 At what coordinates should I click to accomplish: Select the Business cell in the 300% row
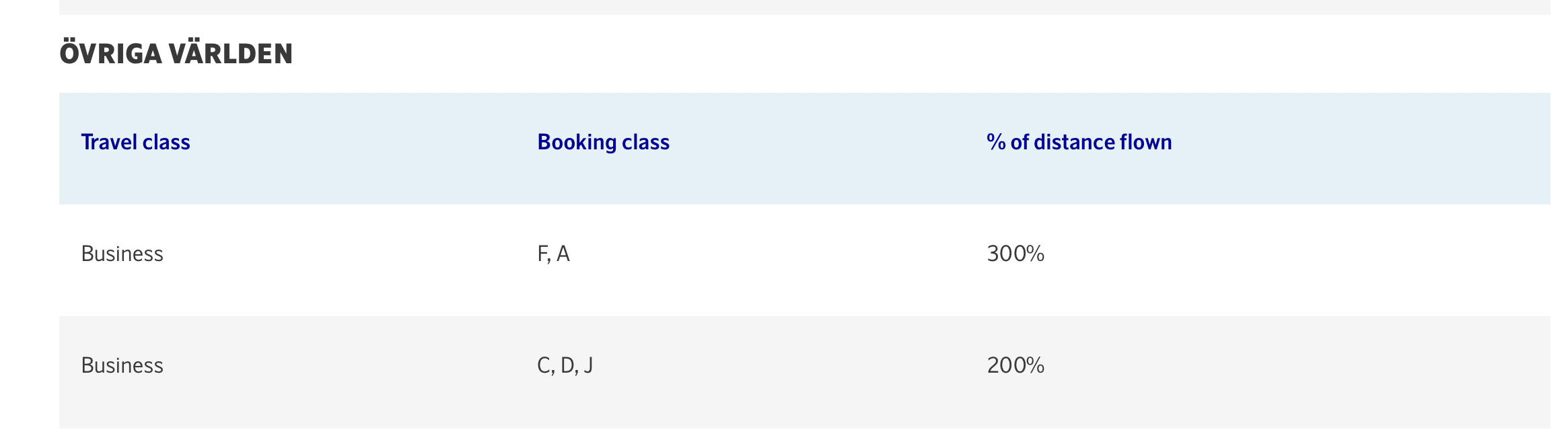click(122, 254)
